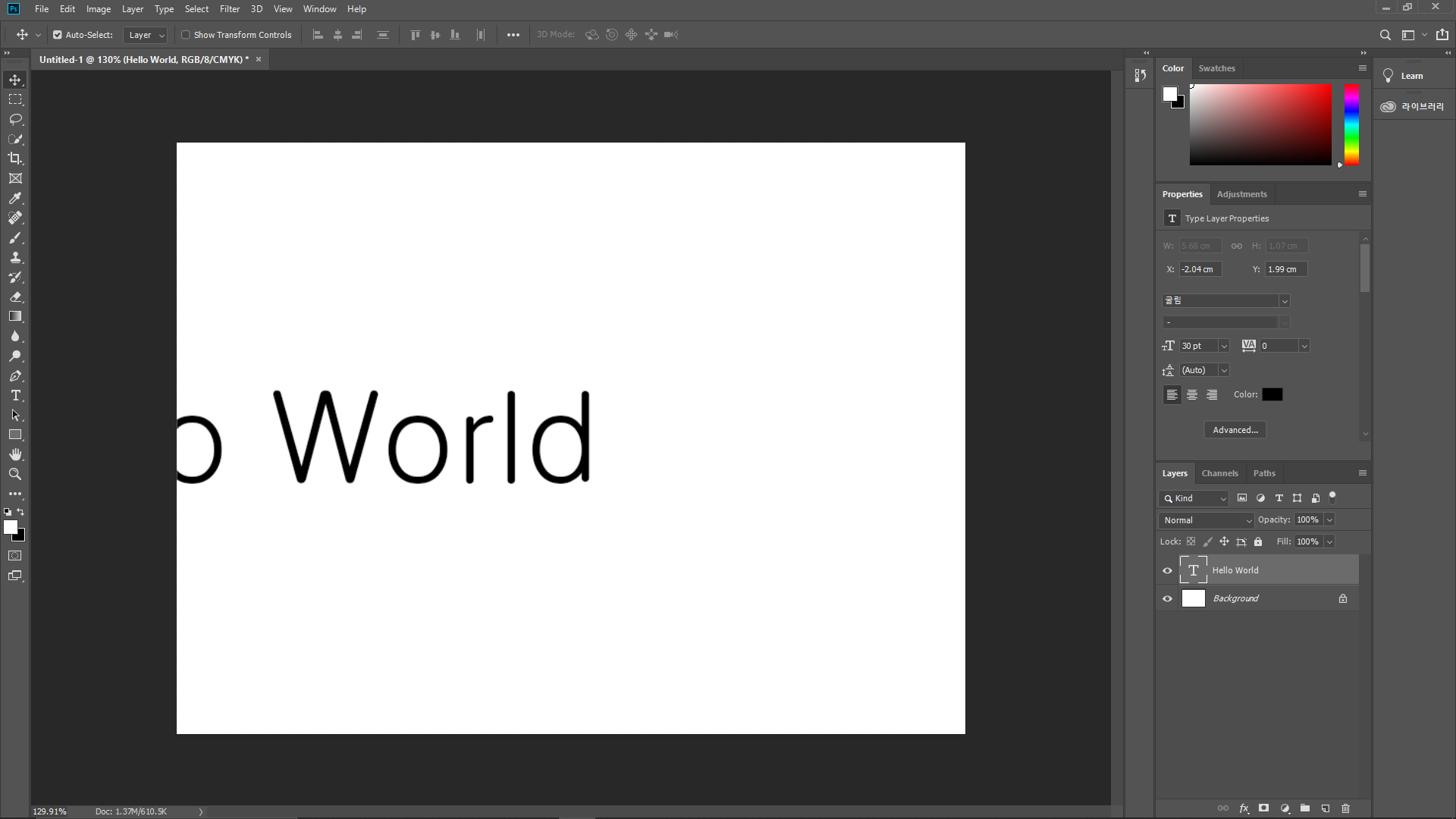Pick the Eyedropper tool
The image size is (1456, 819).
coord(15,199)
